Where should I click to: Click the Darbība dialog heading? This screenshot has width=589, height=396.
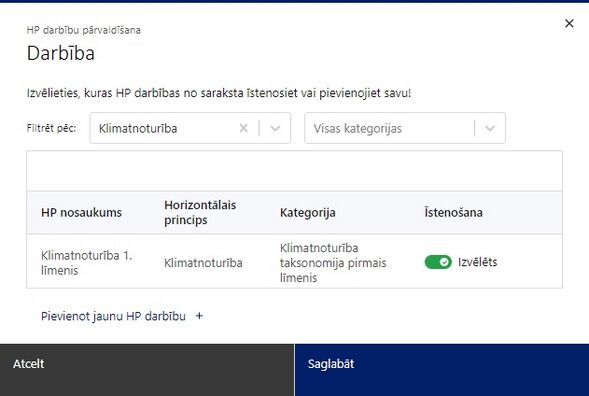[60, 53]
